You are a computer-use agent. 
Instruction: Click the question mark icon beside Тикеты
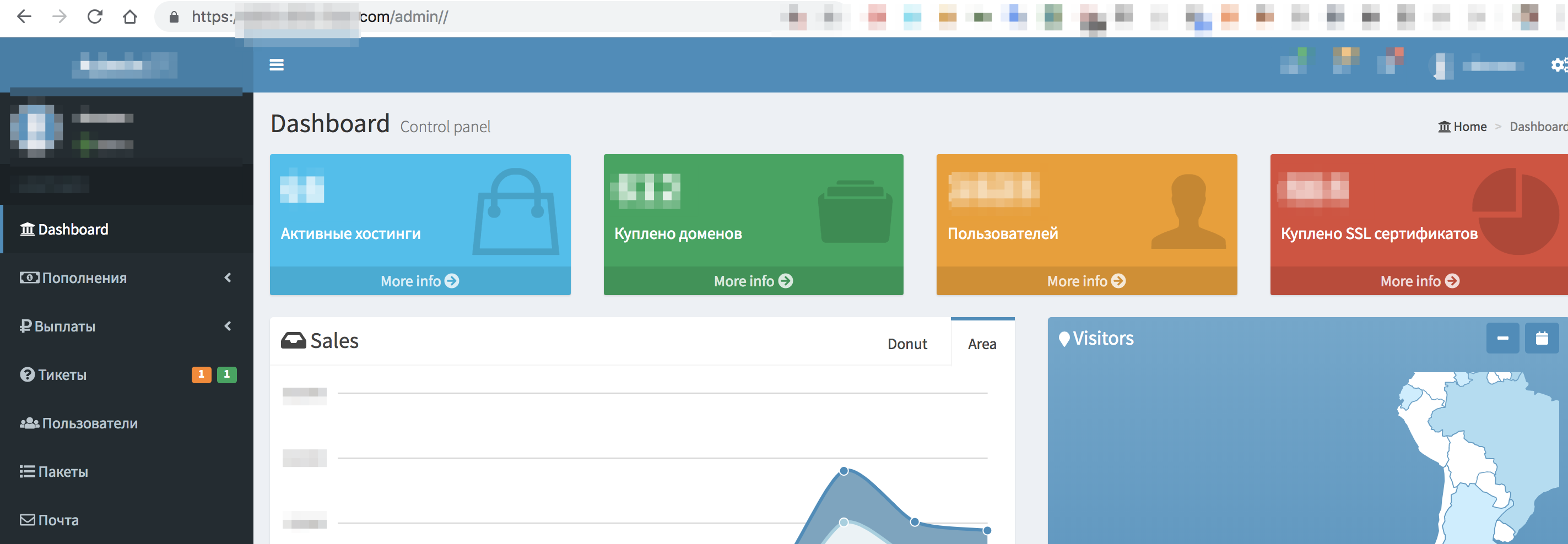(28, 375)
